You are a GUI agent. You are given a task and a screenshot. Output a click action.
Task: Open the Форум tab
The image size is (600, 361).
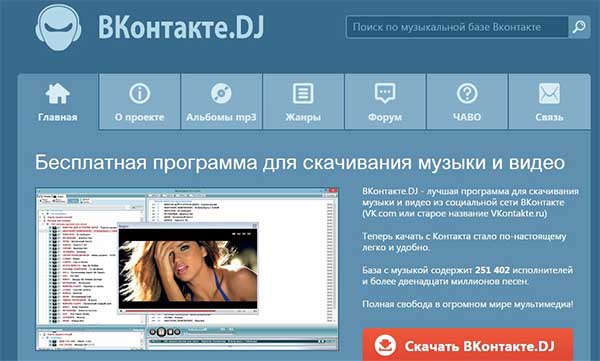point(385,102)
